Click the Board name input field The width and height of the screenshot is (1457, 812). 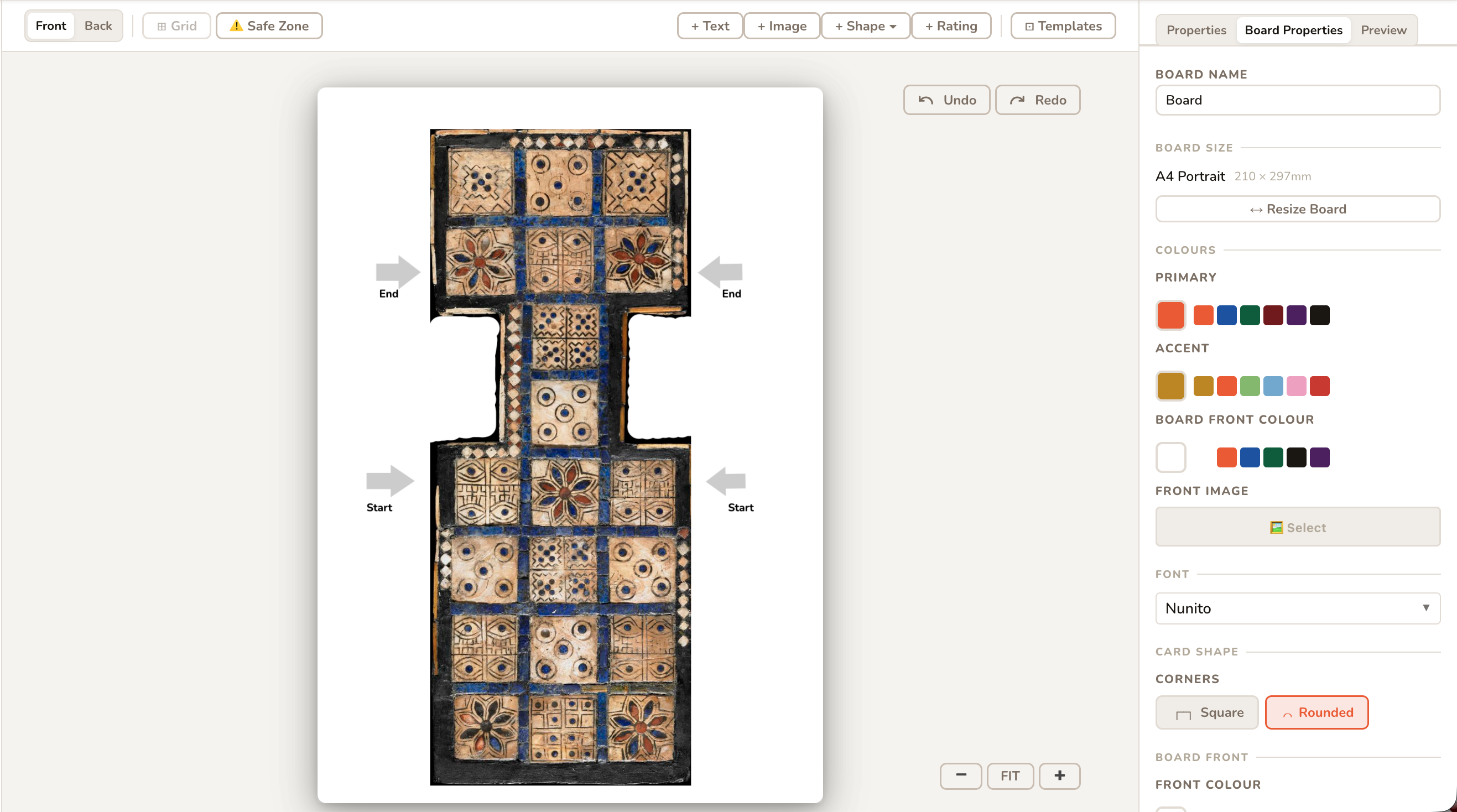1298,100
